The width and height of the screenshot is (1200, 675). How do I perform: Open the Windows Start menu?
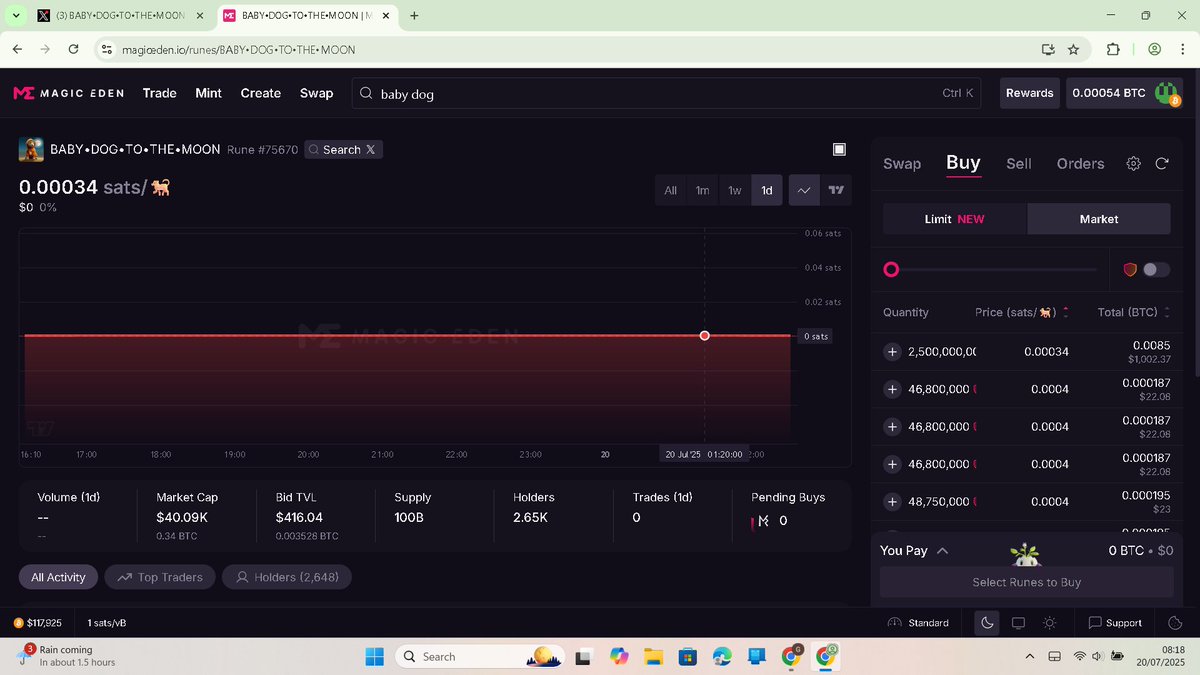pyautogui.click(x=374, y=656)
